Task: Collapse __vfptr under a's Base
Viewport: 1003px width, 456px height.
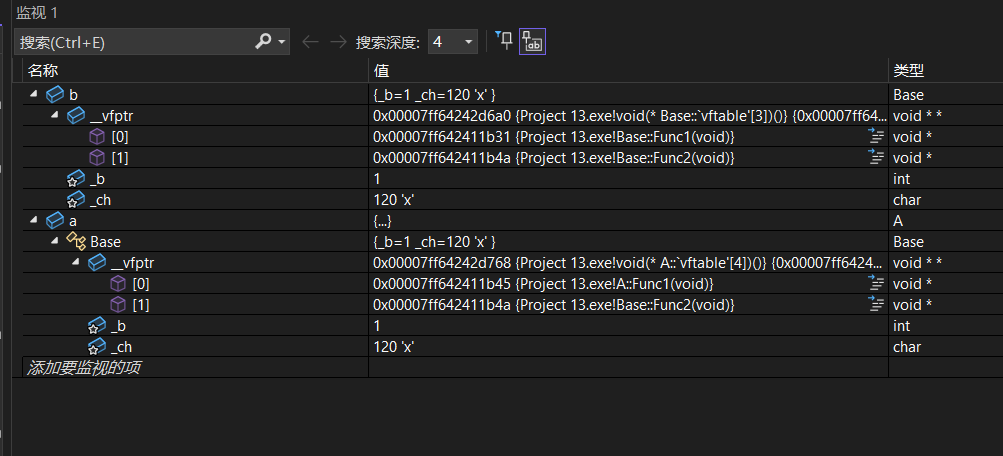Action: (x=76, y=262)
